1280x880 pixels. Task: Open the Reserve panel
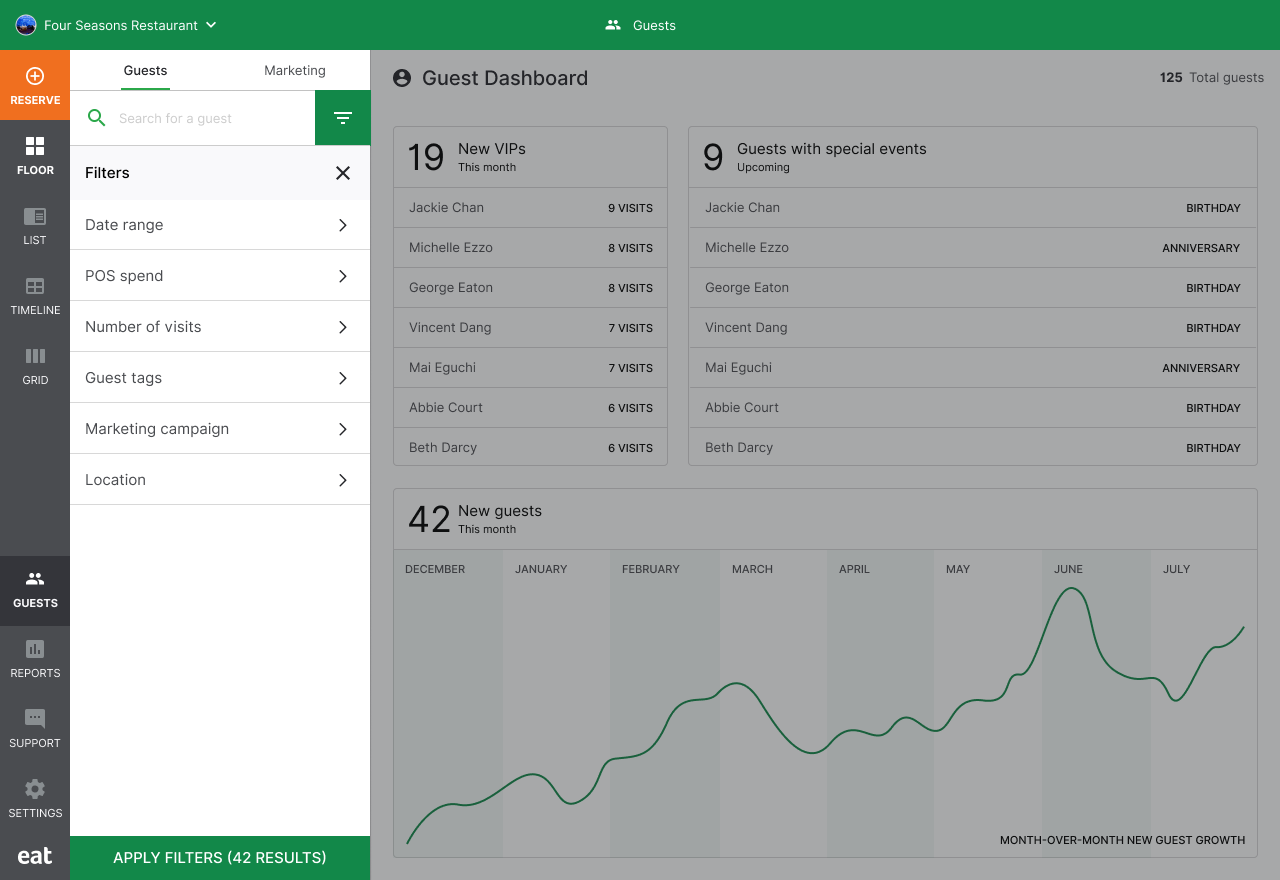(x=35, y=85)
